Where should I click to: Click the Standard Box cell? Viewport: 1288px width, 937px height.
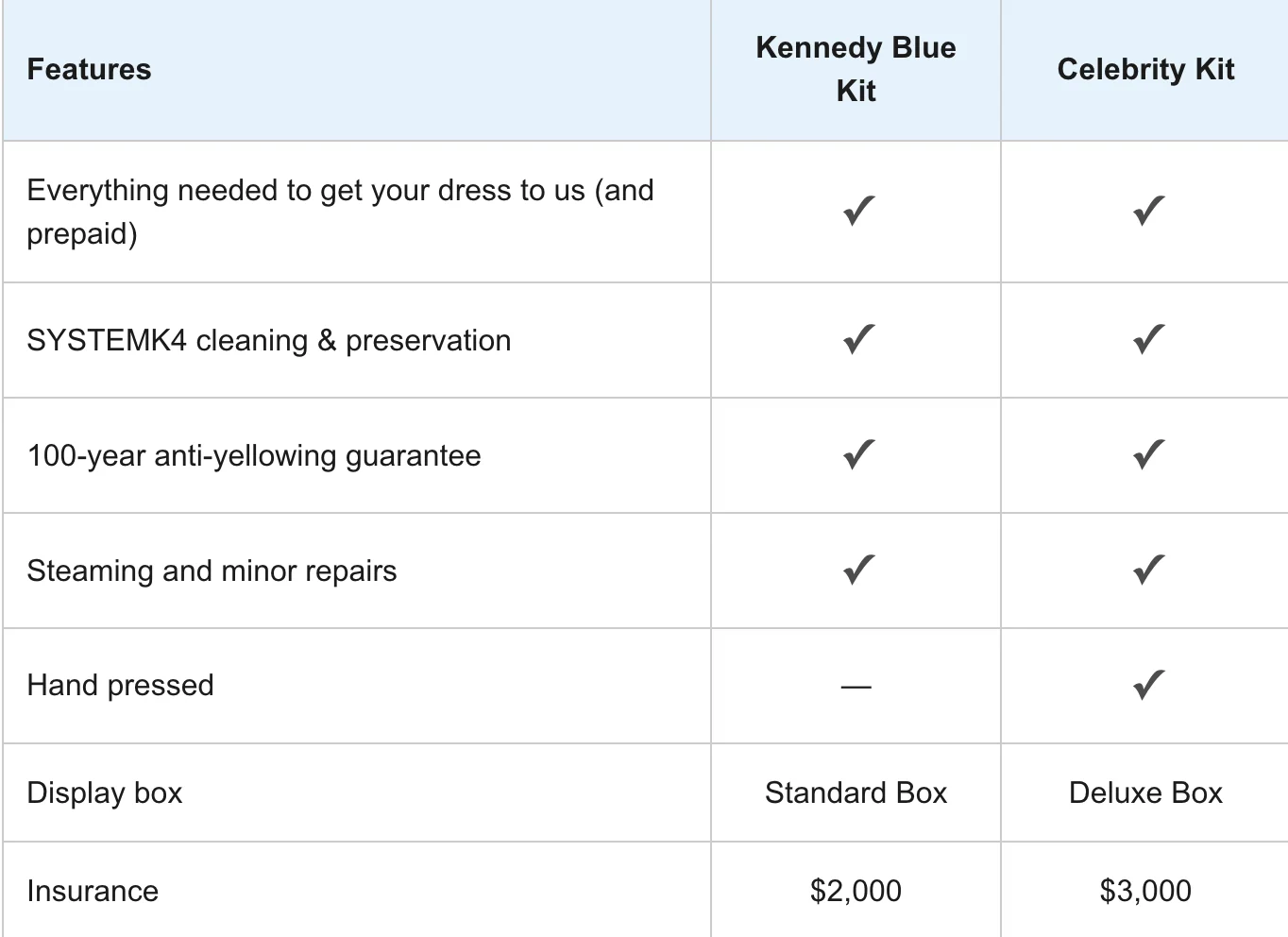[856, 792]
